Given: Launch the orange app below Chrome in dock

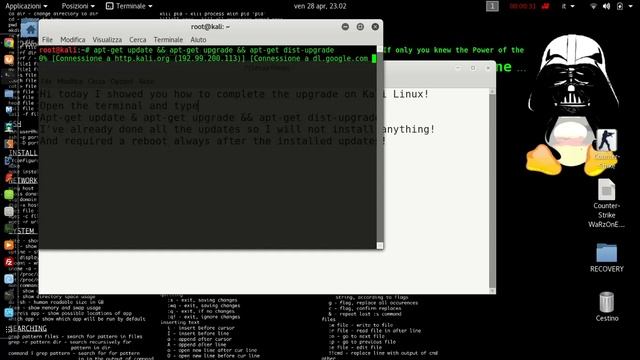Looking at the screenshot, I should click(9, 60).
